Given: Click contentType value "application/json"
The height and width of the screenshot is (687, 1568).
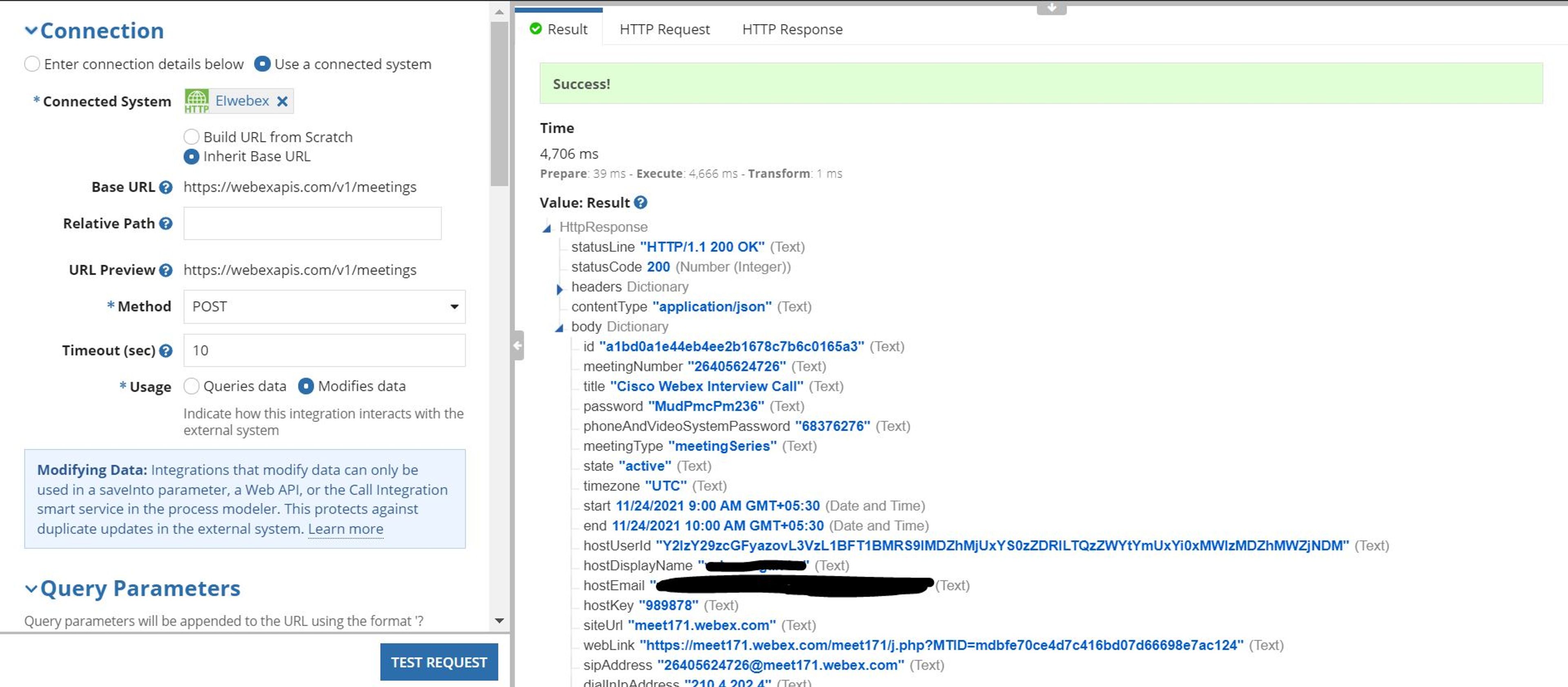Looking at the screenshot, I should coord(712,307).
